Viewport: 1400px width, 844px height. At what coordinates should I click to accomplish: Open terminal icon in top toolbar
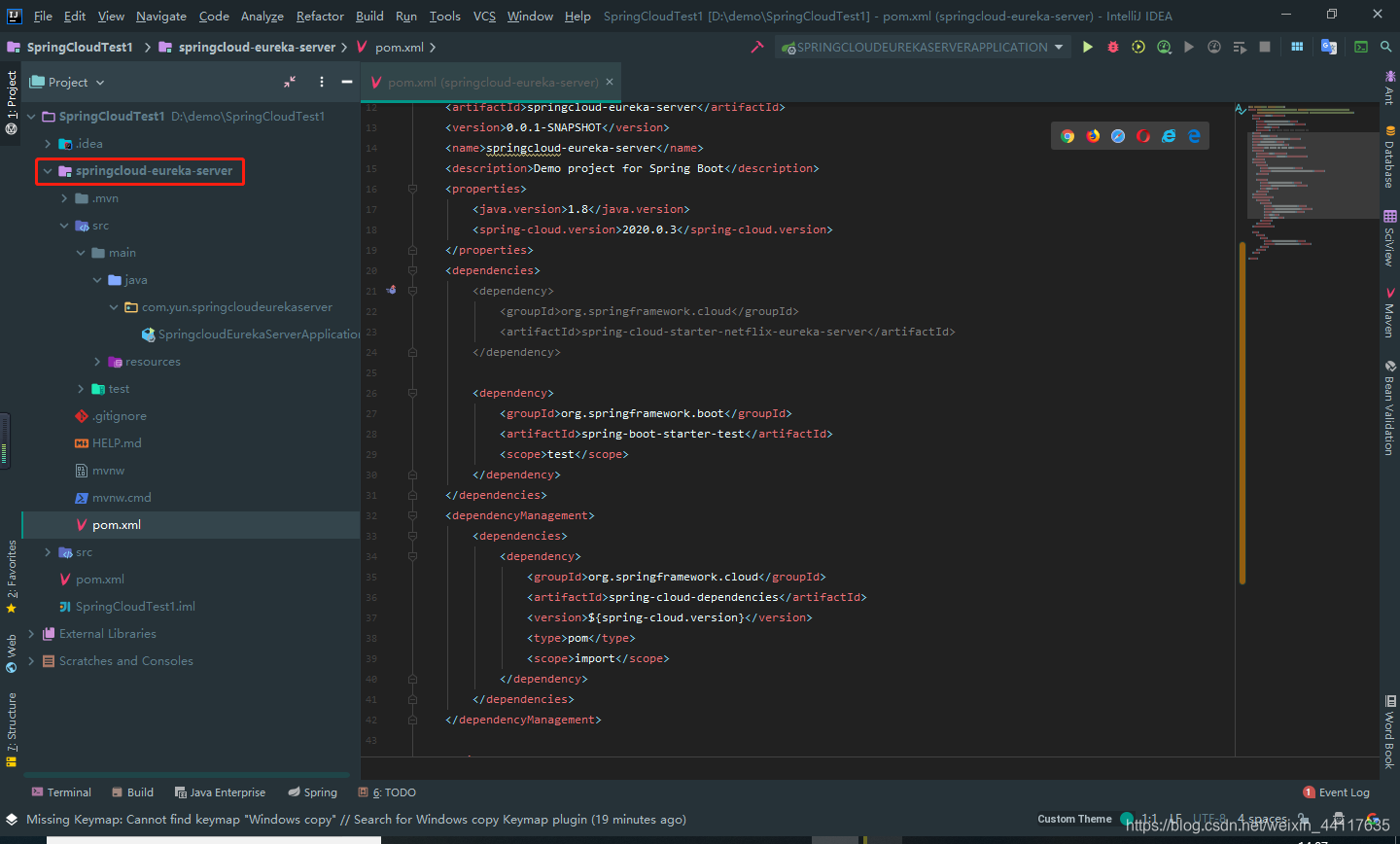click(1361, 47)
